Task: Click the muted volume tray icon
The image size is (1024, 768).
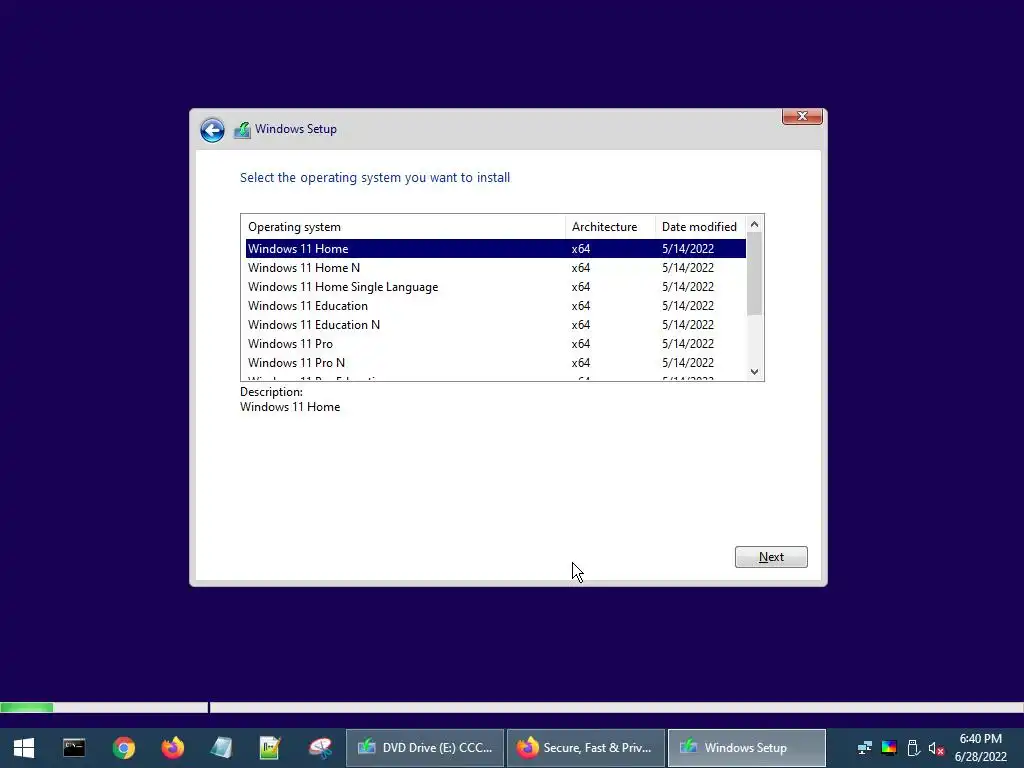Action: (936, 748)
